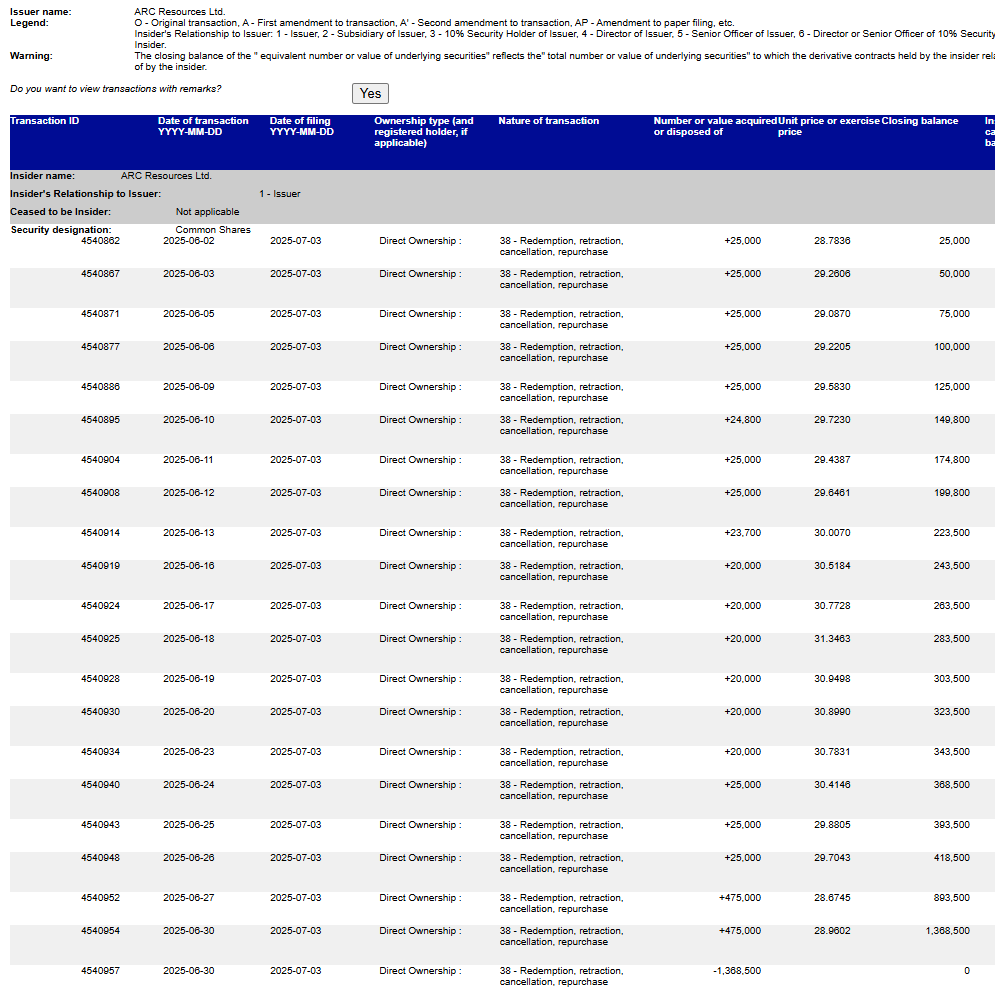Click the Warning label text

27,56
